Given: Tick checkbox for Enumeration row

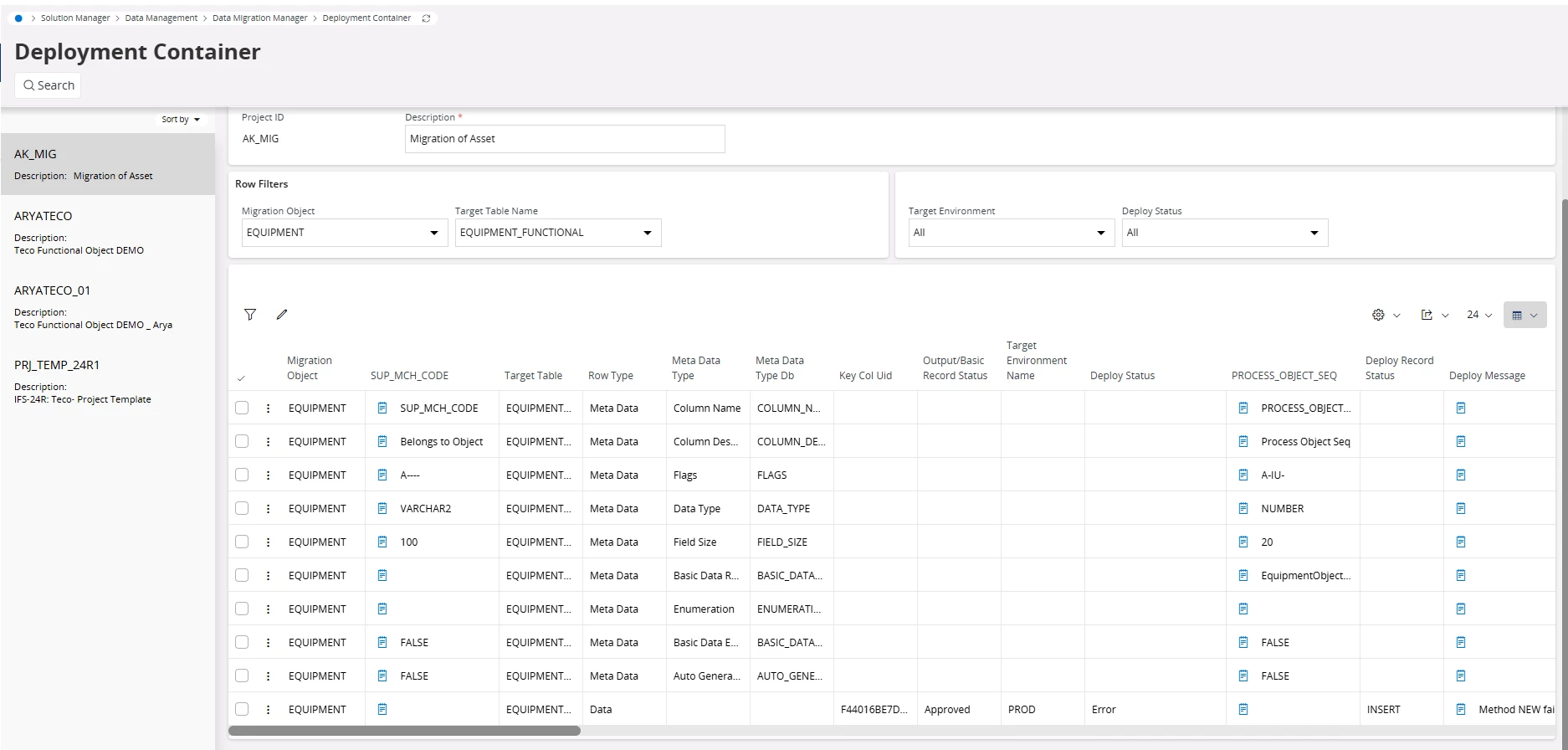Looking at the screenshot, I should click(x=242, y=609).
